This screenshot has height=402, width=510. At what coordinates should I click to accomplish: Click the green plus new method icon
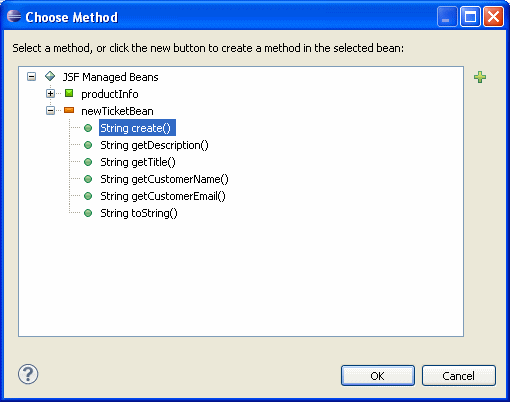pyautogui.click(x=480, y=77)
